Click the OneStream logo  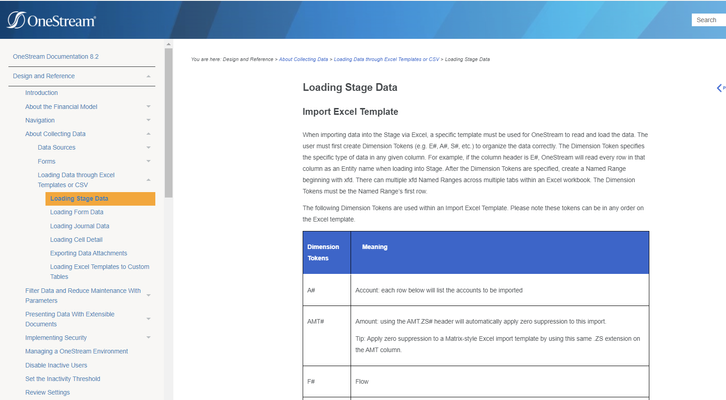51,20
